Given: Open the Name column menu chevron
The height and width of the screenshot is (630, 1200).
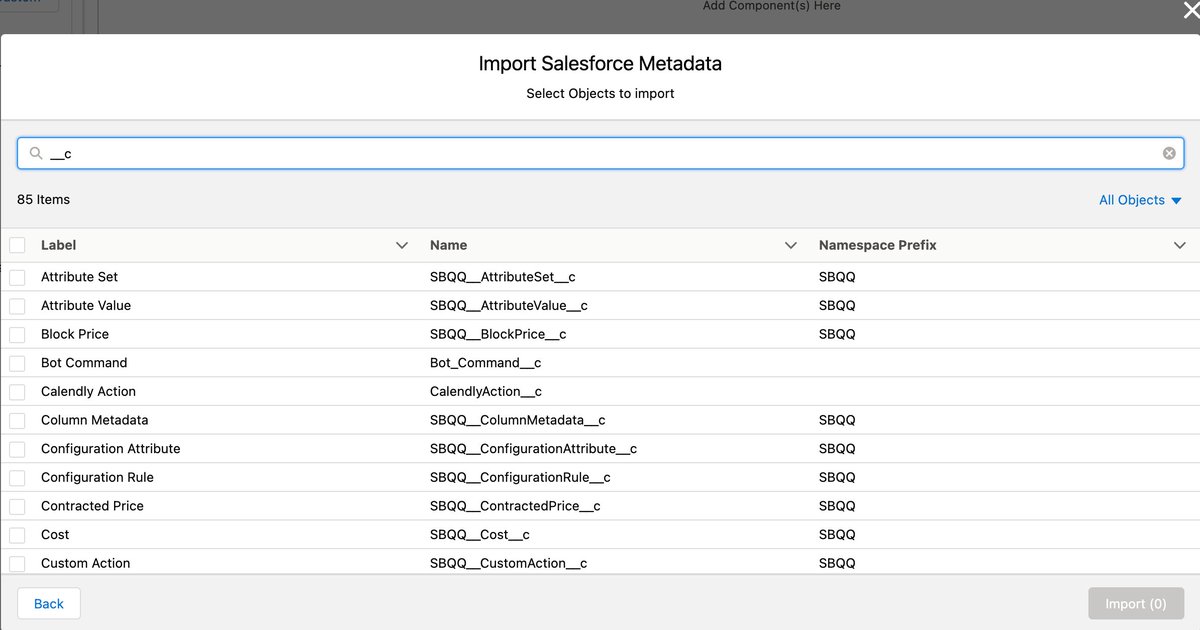Looking at the screenshot, I should [791, 245].
